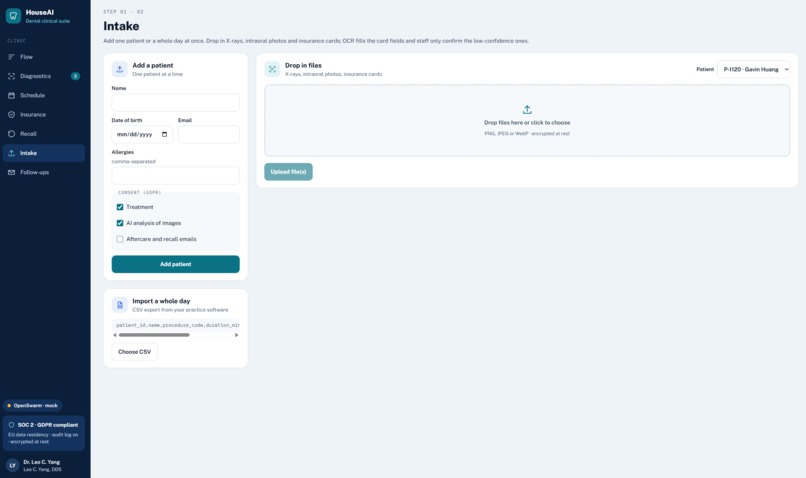Go to the Schedule page

[44, 96]
